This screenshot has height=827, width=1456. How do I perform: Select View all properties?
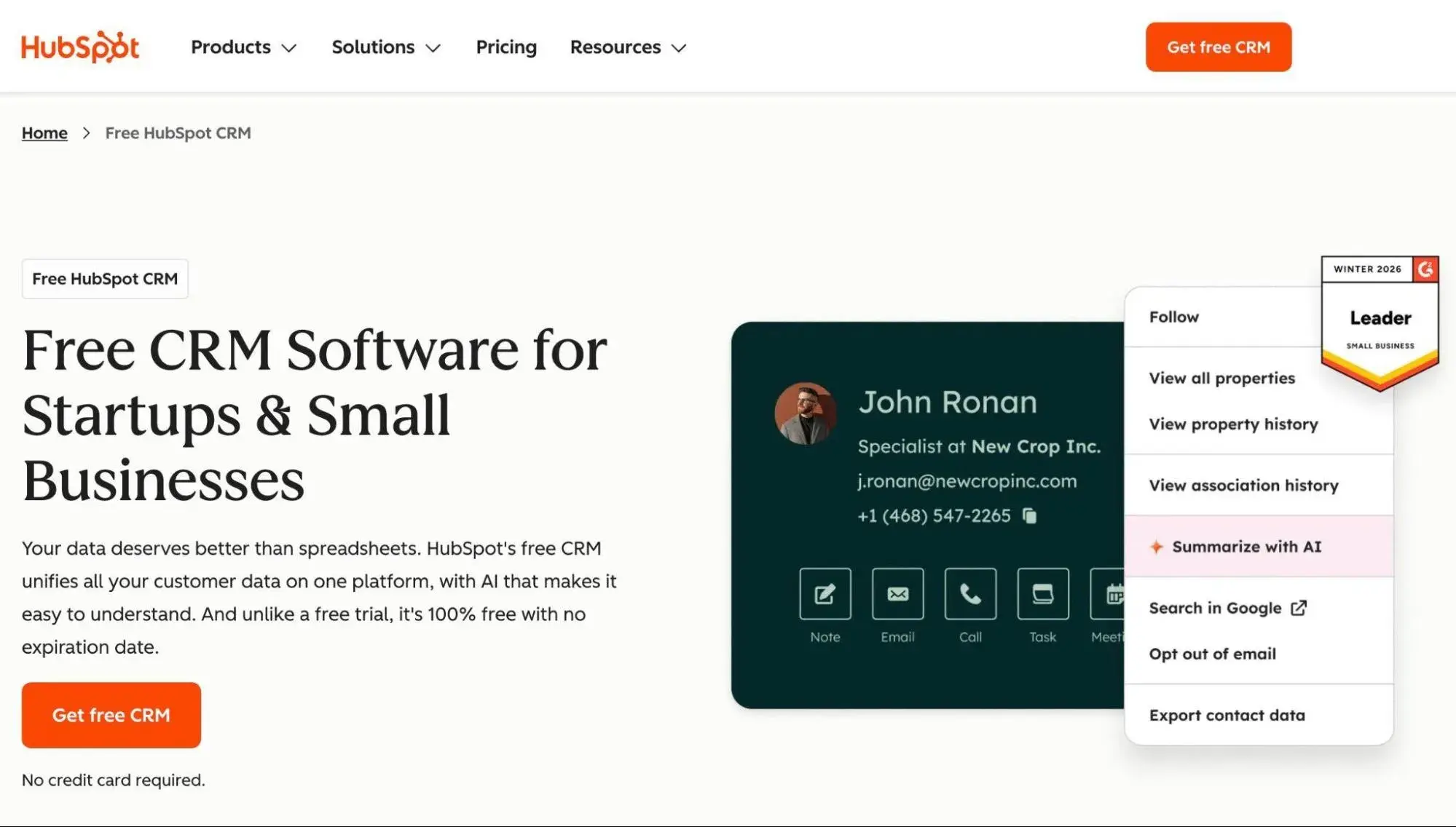(x=1222, y=378)
